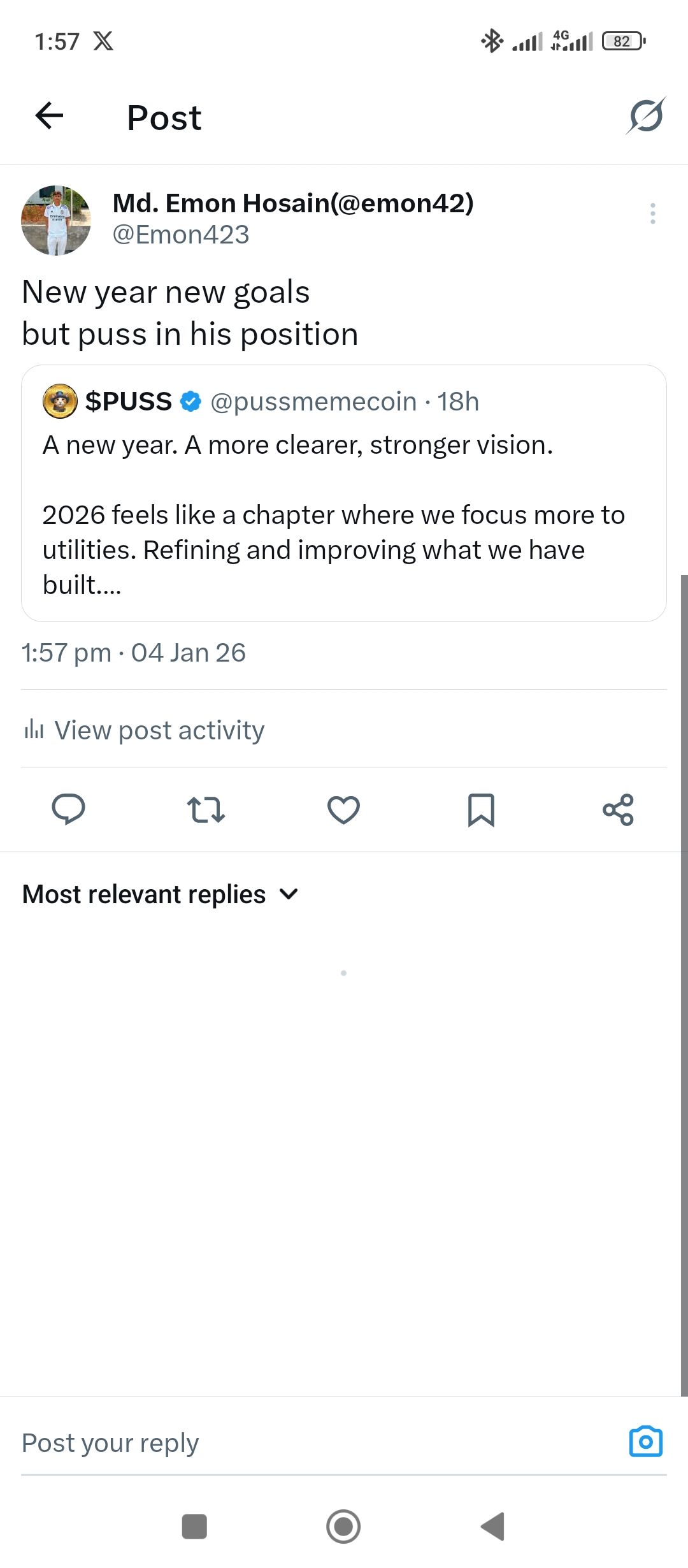
Task: Open Md. Emon Hosain's profile picture
Action: (x=56, y=221)
